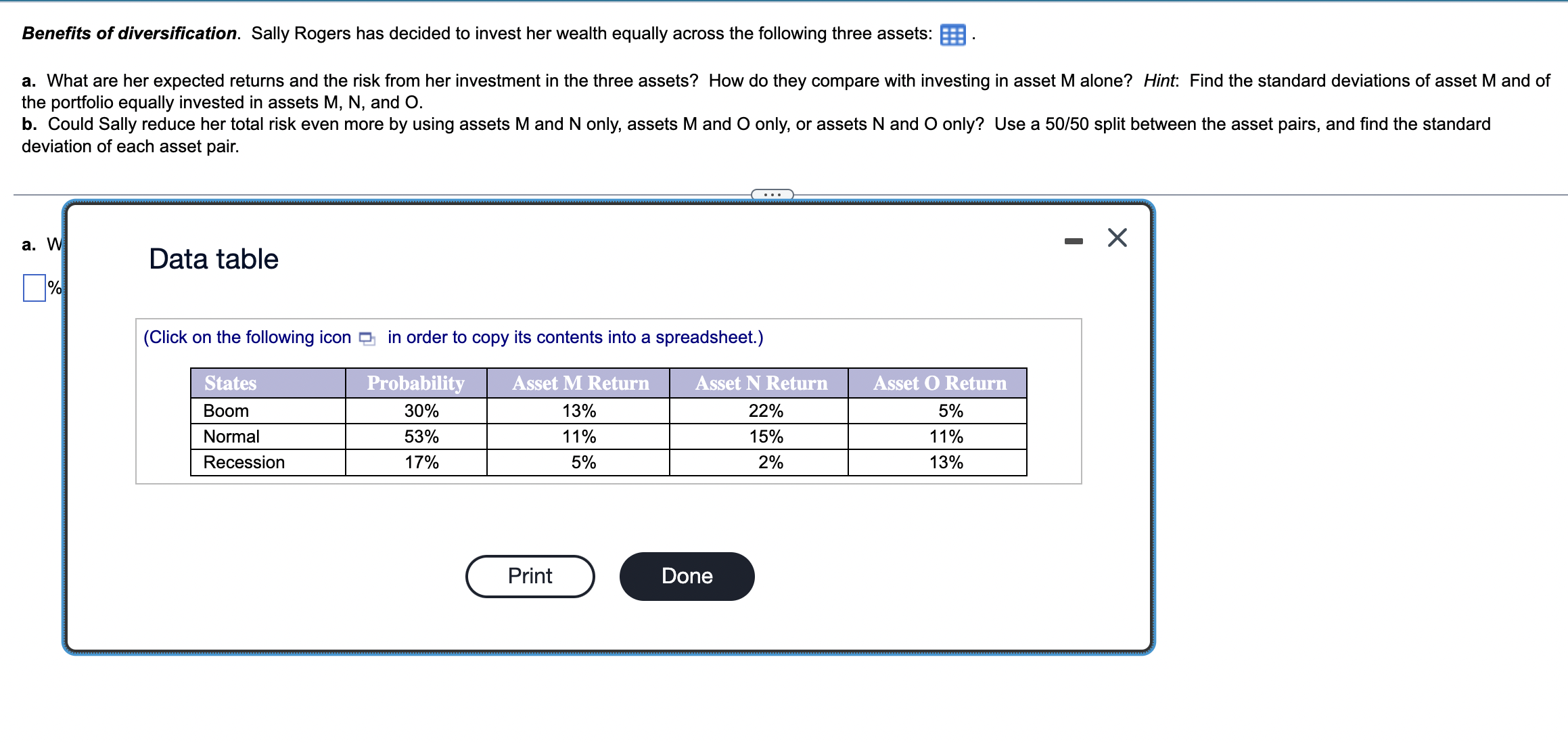This screenshot has width=1568, height=743.
Task: Click the Probability column header
Action: [415, 383]
